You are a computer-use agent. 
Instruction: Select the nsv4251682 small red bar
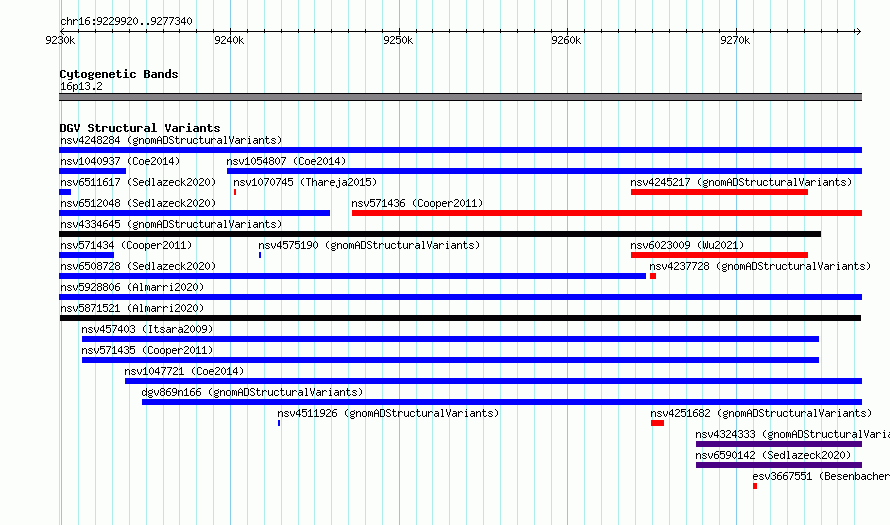click(x=657, y=423)
